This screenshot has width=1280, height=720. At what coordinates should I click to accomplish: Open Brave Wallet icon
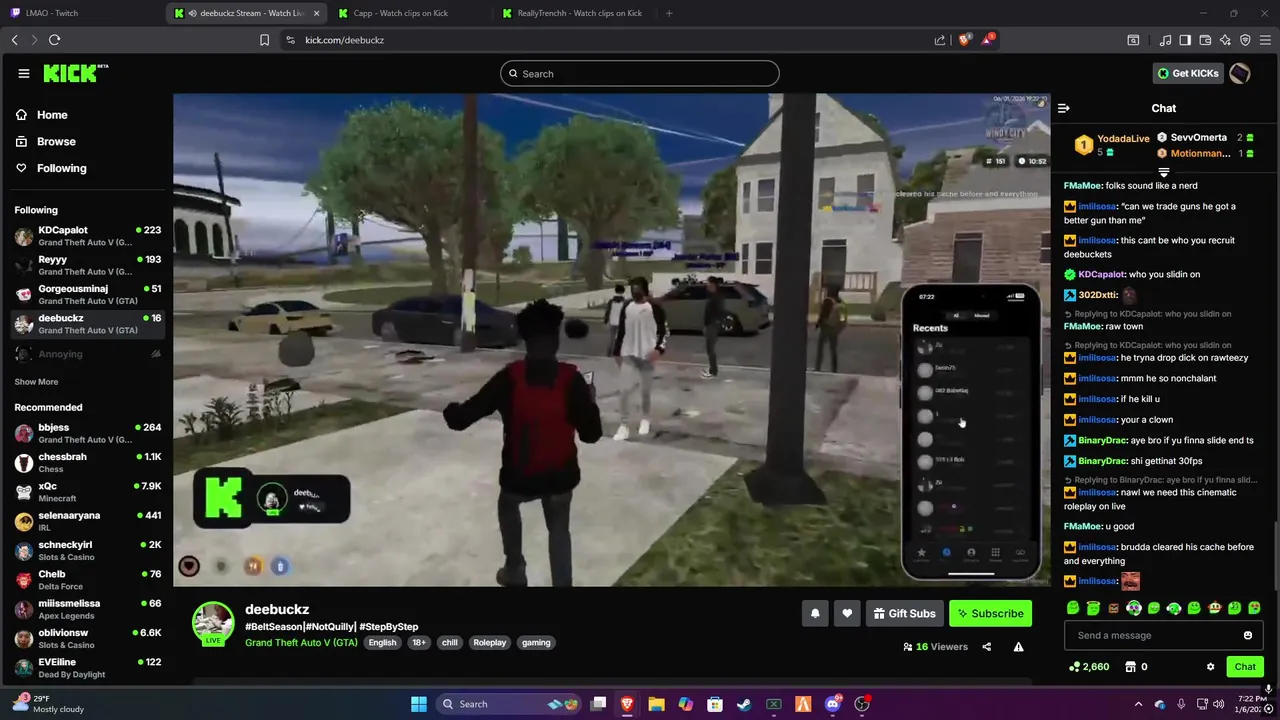click(x=1205, y=40)
